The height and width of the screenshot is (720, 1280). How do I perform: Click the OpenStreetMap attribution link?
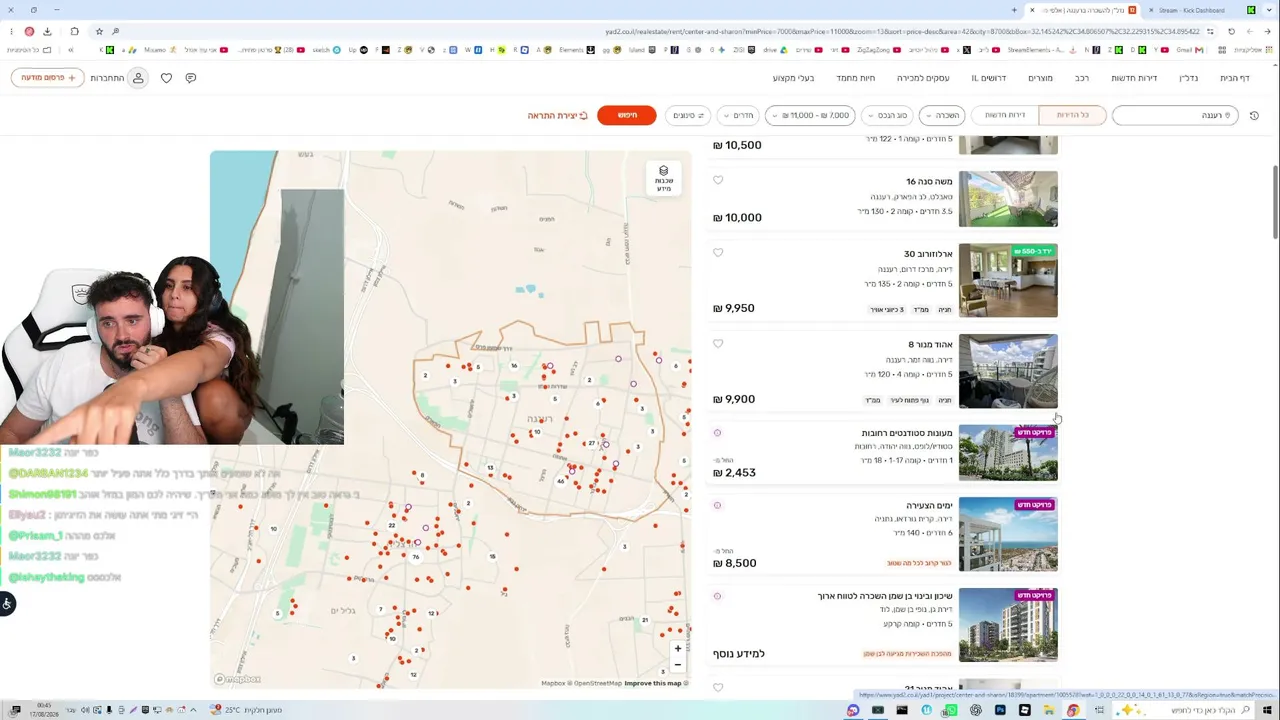click(596, 683)
